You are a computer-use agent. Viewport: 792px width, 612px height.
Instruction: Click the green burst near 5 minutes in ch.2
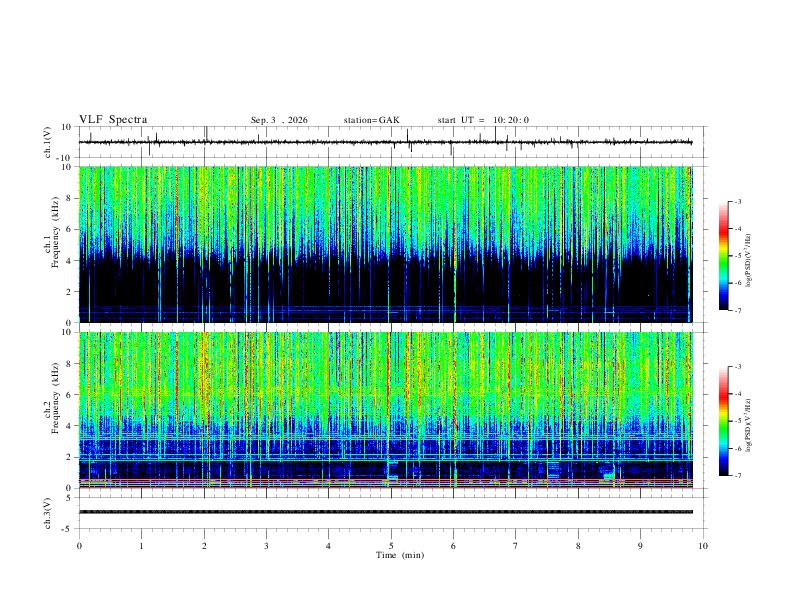coord(392,471)
